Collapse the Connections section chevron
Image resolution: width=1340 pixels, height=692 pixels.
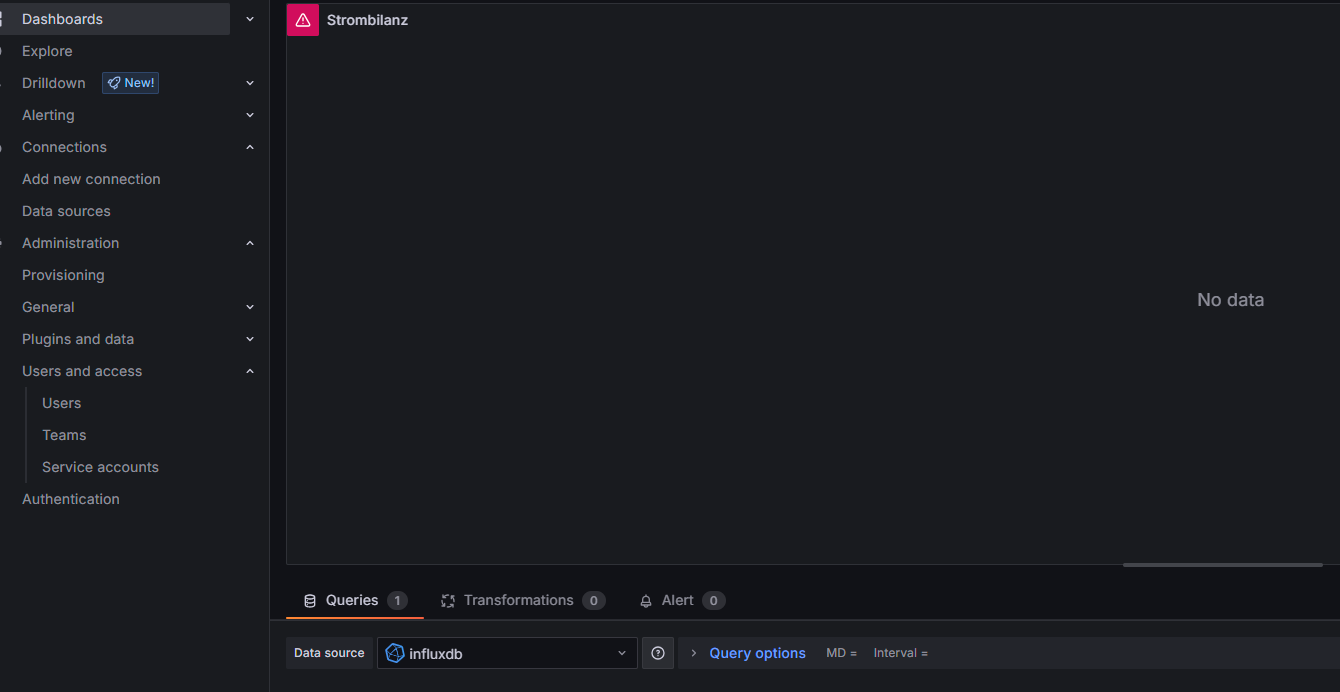tap(250, 147)
